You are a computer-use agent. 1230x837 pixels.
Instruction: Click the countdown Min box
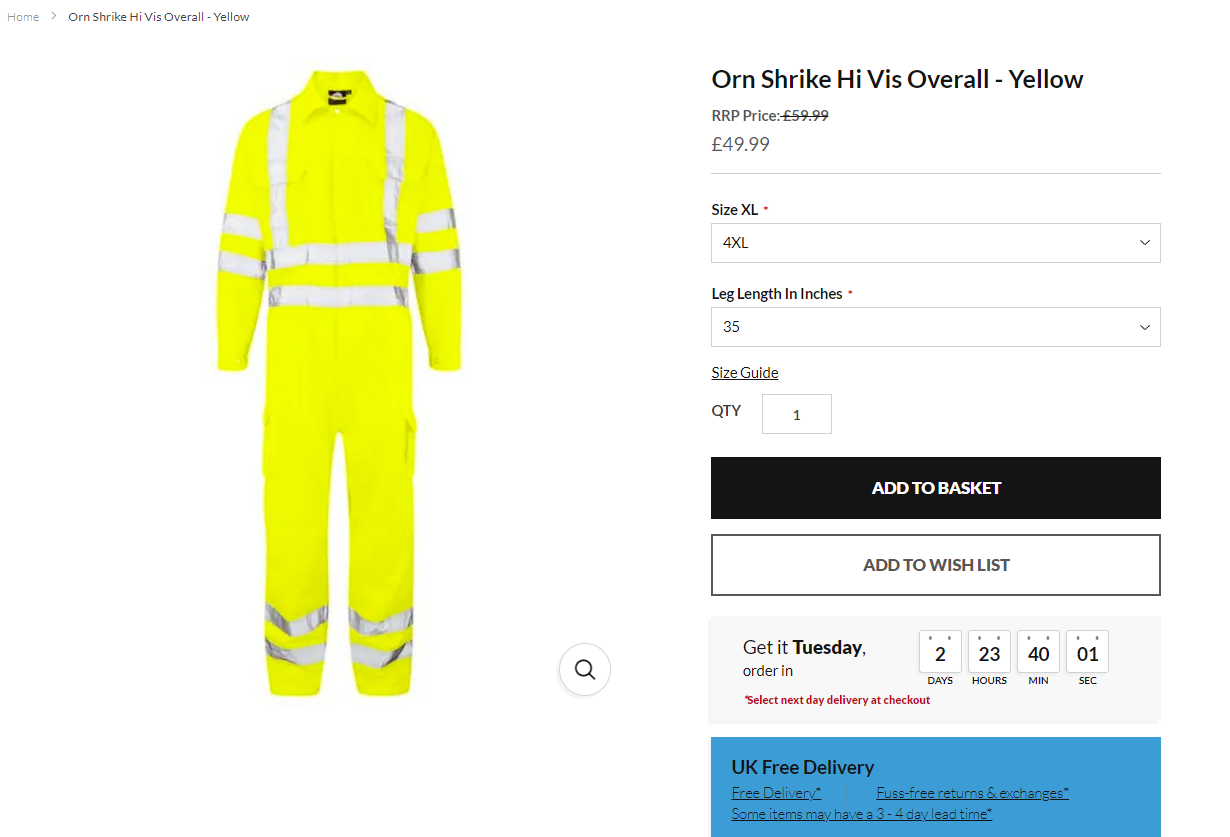[x=1038, y=653]
